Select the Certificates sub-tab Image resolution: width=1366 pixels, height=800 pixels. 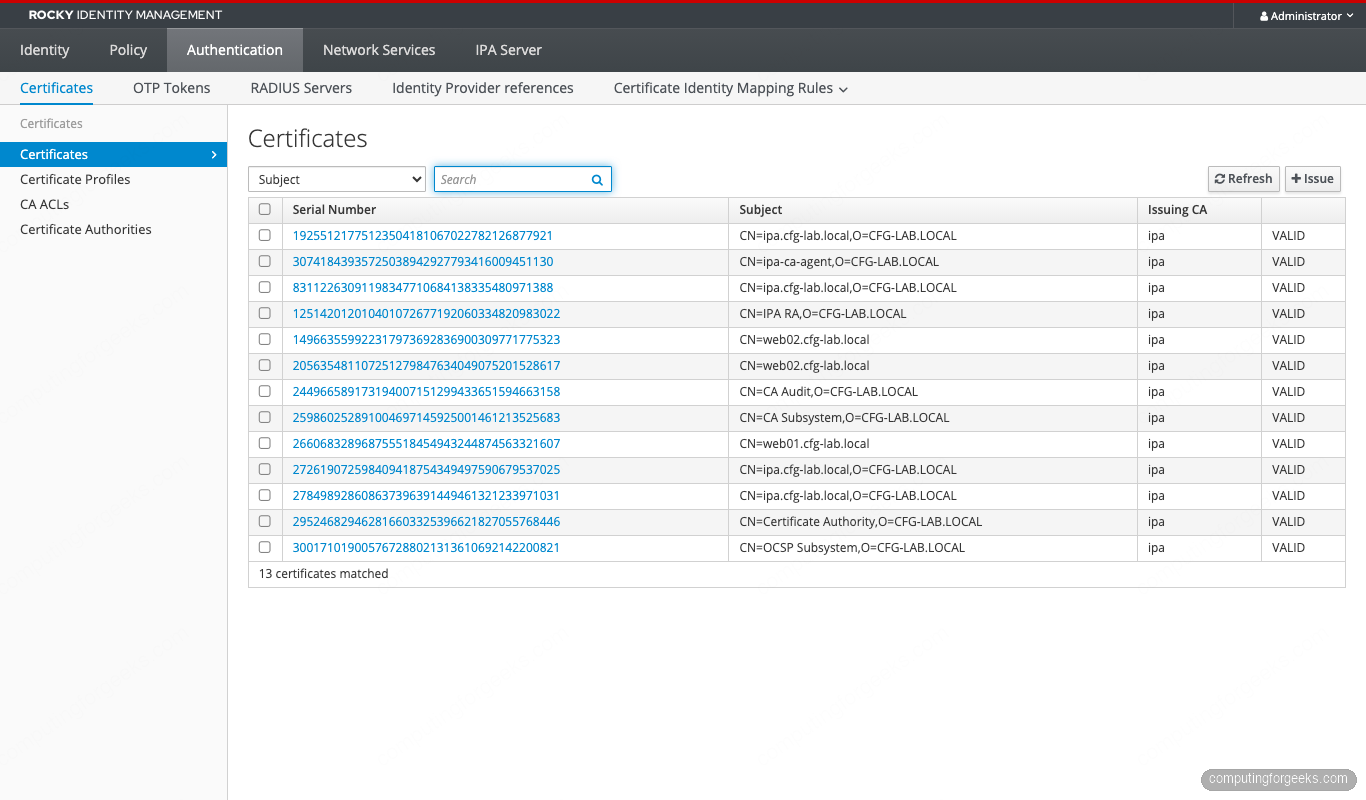coord(57,88)
